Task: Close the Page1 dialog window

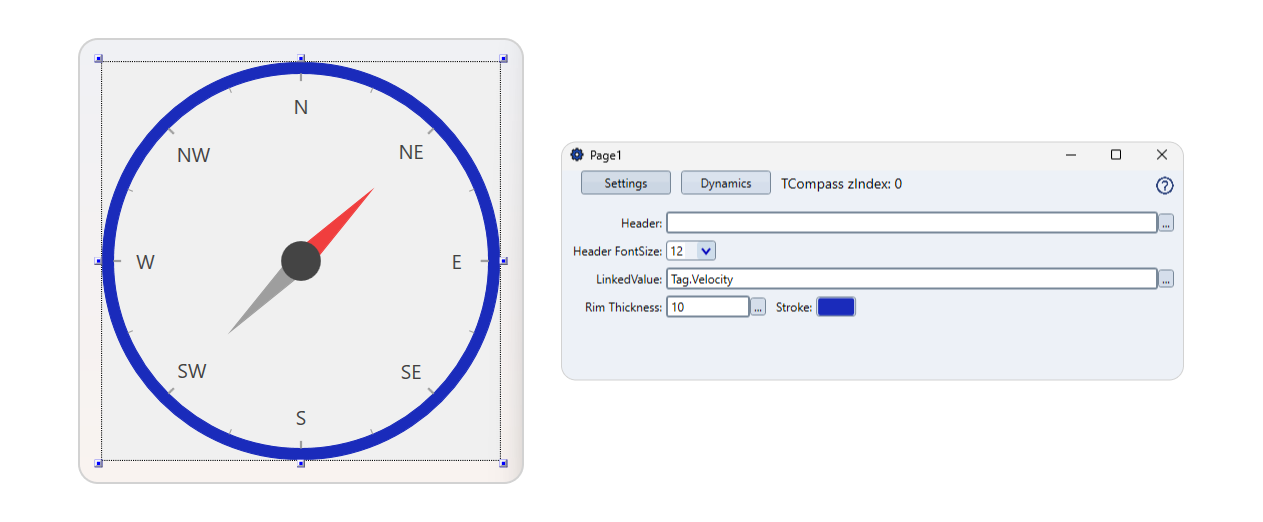Action: tap(1161, 155)
